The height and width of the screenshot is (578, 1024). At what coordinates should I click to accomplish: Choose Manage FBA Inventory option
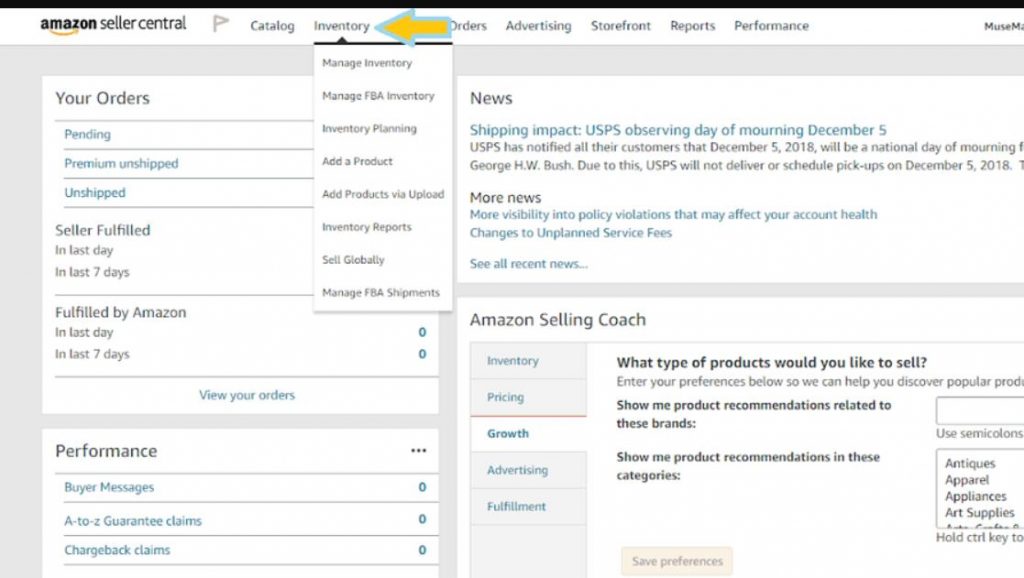pyautogui.click(x=378, y=96)
